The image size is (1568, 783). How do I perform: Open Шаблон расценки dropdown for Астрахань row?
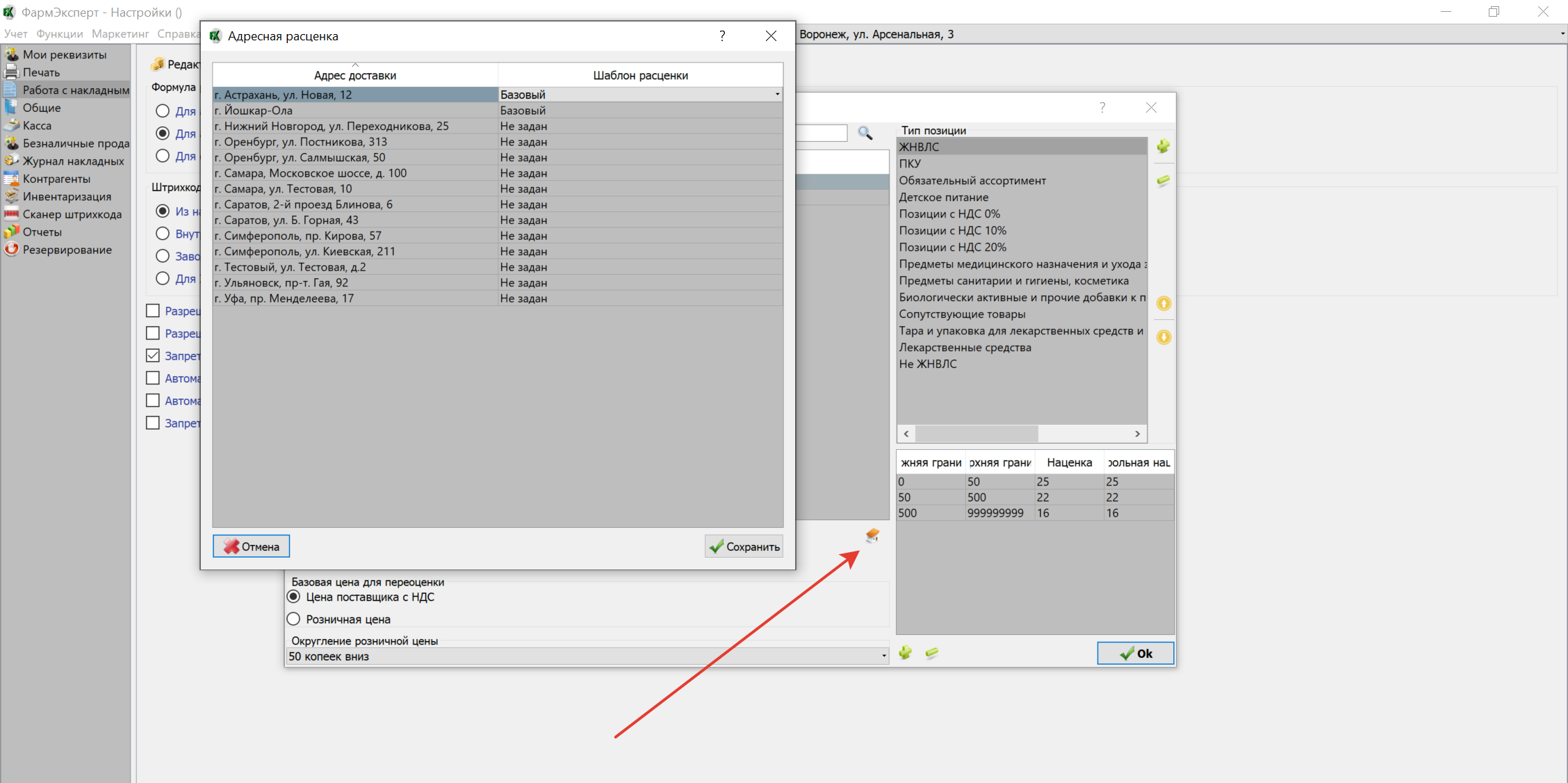[x=776, y=95]
